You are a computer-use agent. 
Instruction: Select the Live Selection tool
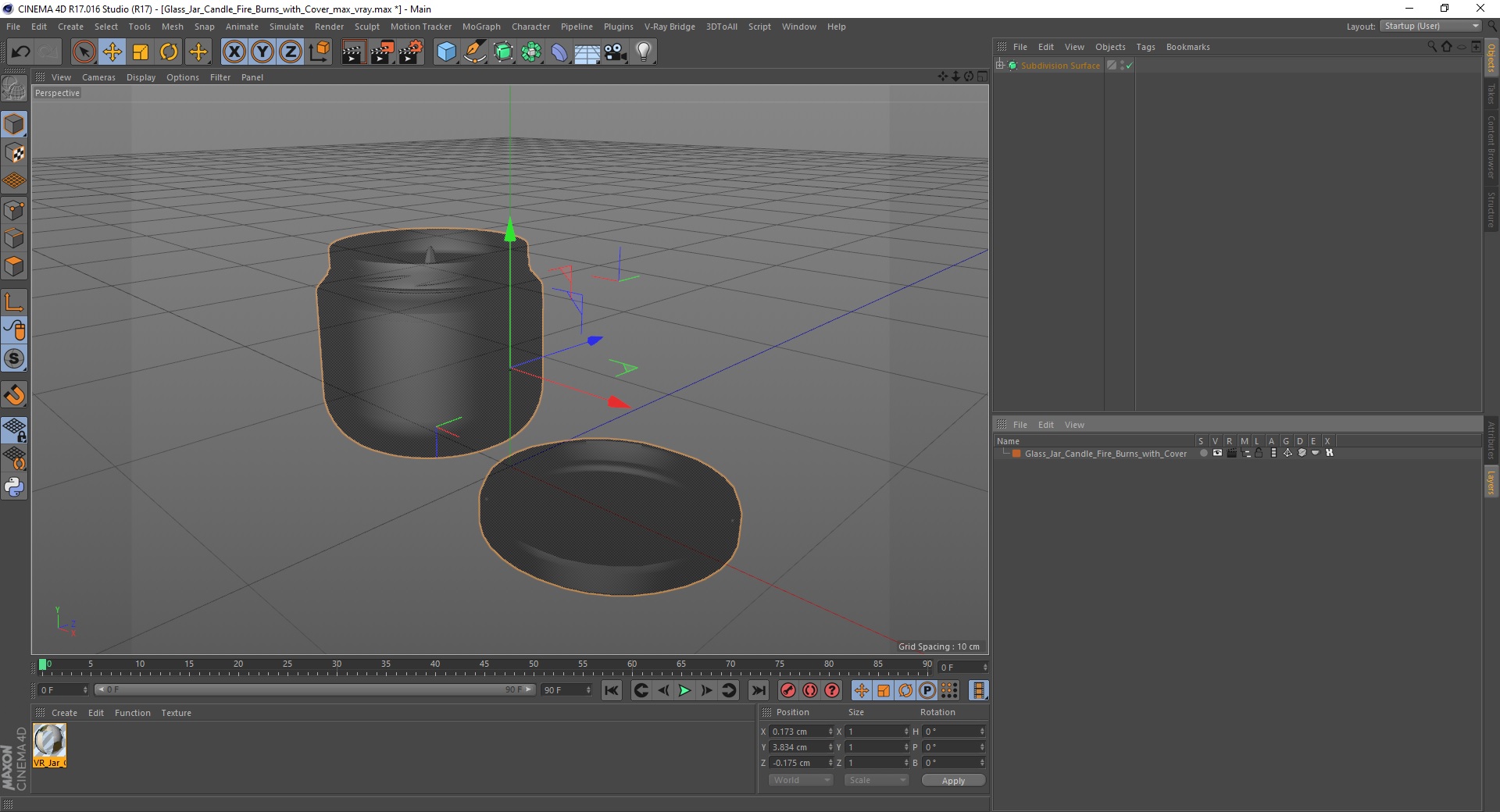pyautogui.click(x=84, y=52)
